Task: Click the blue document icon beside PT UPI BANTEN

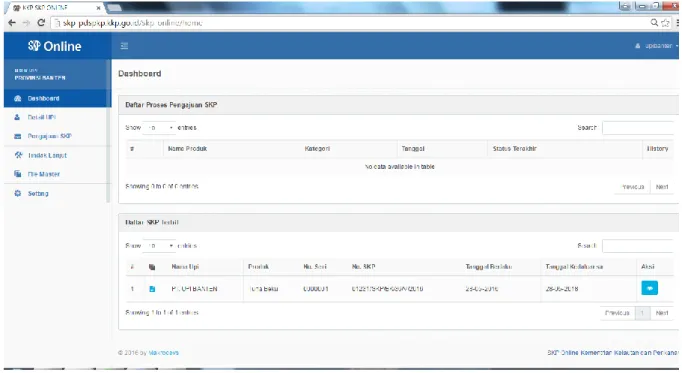Action: pyautogui.click(x=152, y=289)
